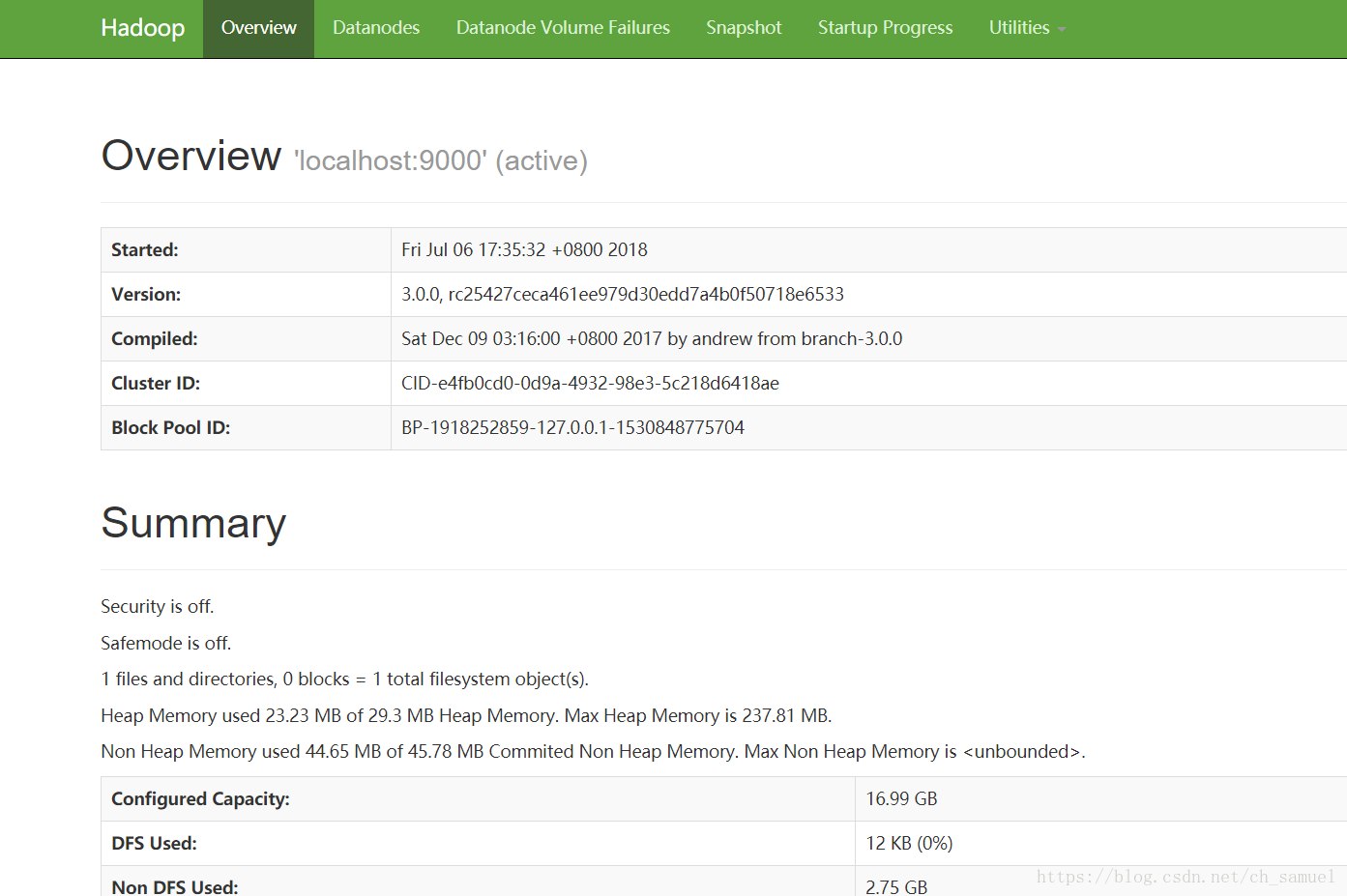Select the 12 KB (0%) value
The image size is (1347, 896).
pyautogui.click(x=909, y=844)
